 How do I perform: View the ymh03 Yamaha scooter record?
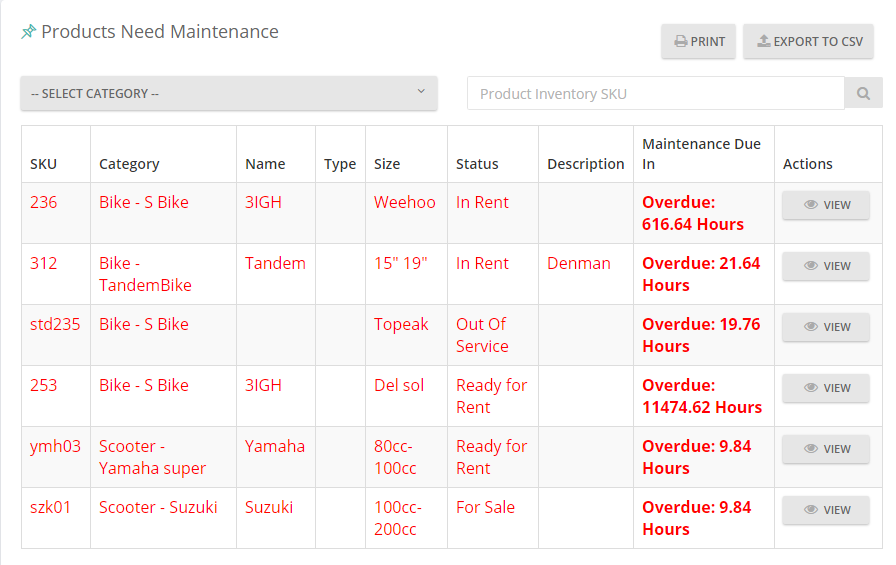[826, 449]
